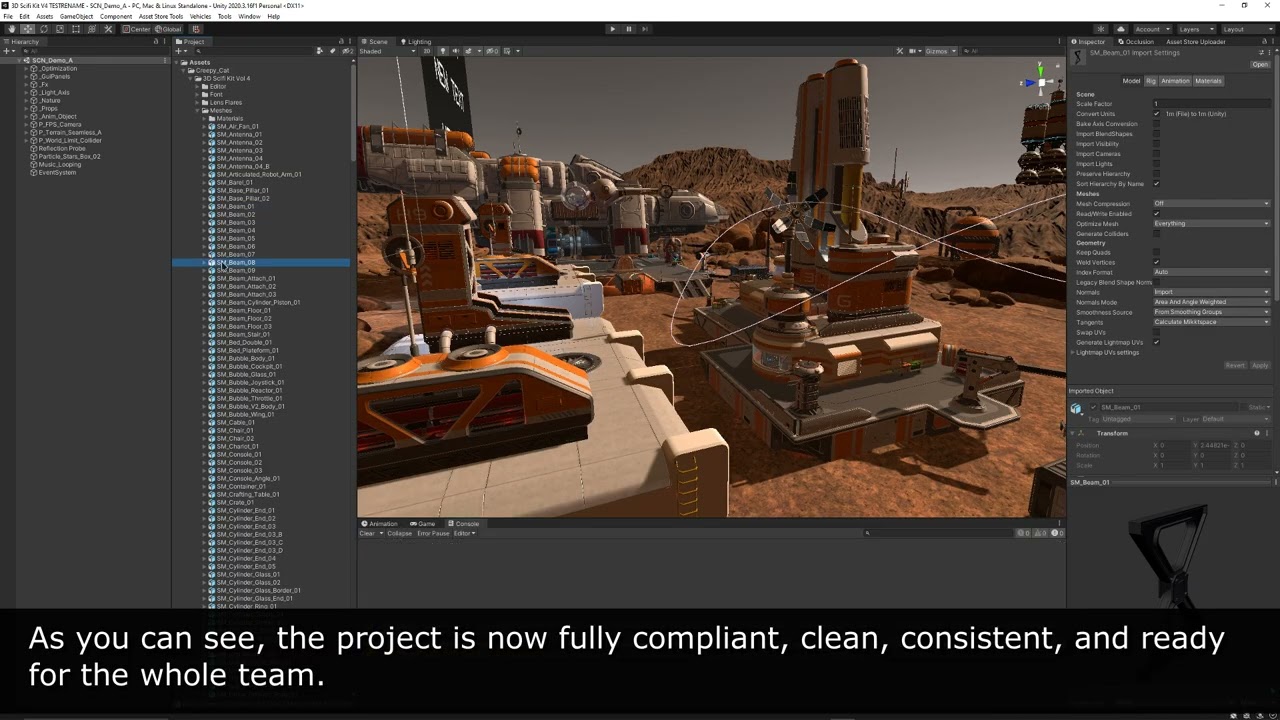Expand Lightmap UVs settings foldout
The width and height of the screenshot is (1280, 720).
[1073, 352]
